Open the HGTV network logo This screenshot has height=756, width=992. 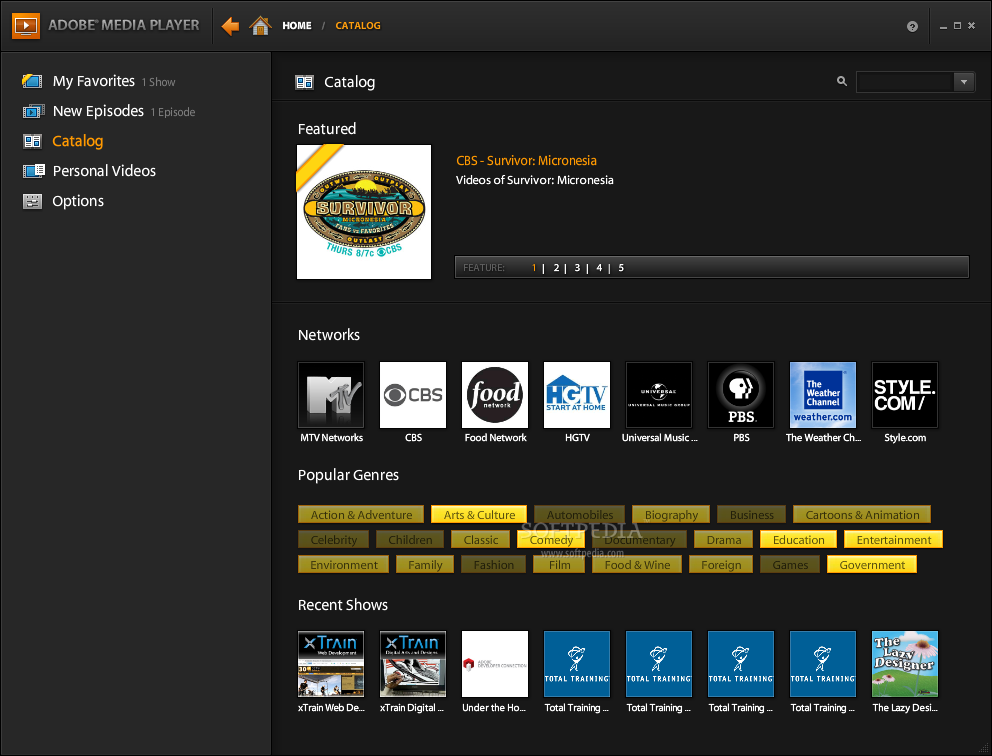tap(577, 395)
